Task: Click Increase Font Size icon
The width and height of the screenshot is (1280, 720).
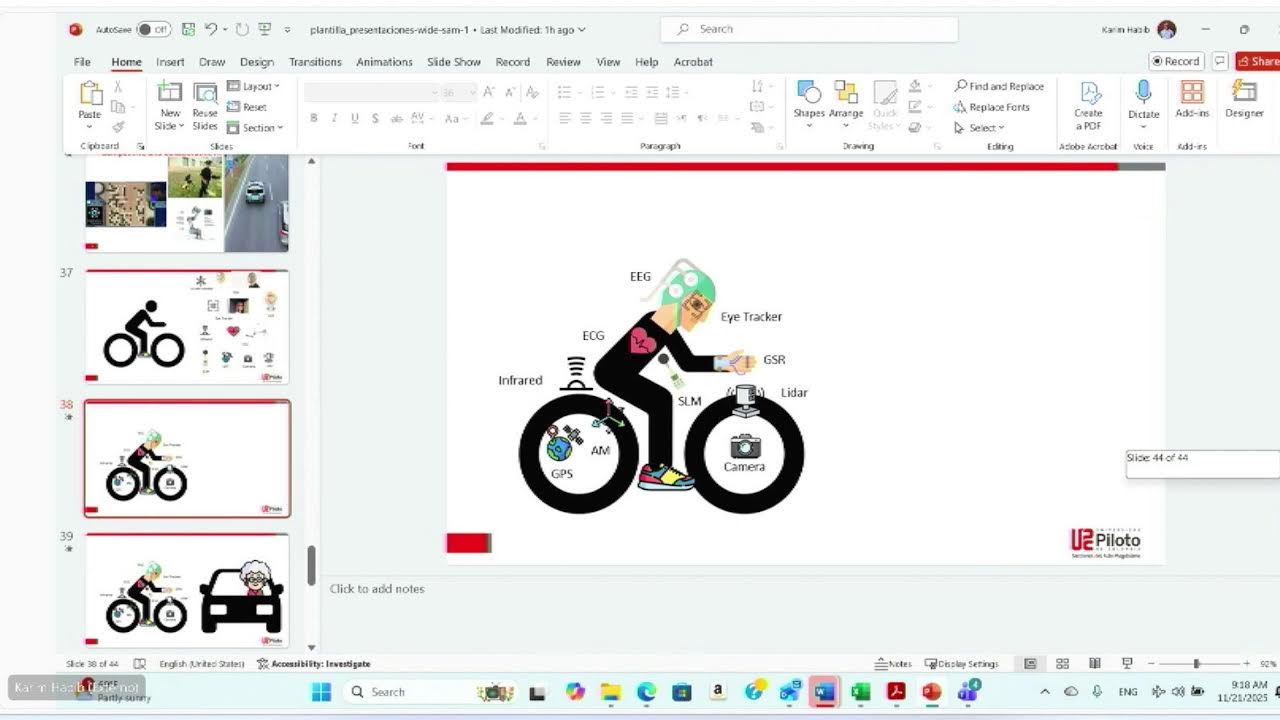Action: coord(489,92)
